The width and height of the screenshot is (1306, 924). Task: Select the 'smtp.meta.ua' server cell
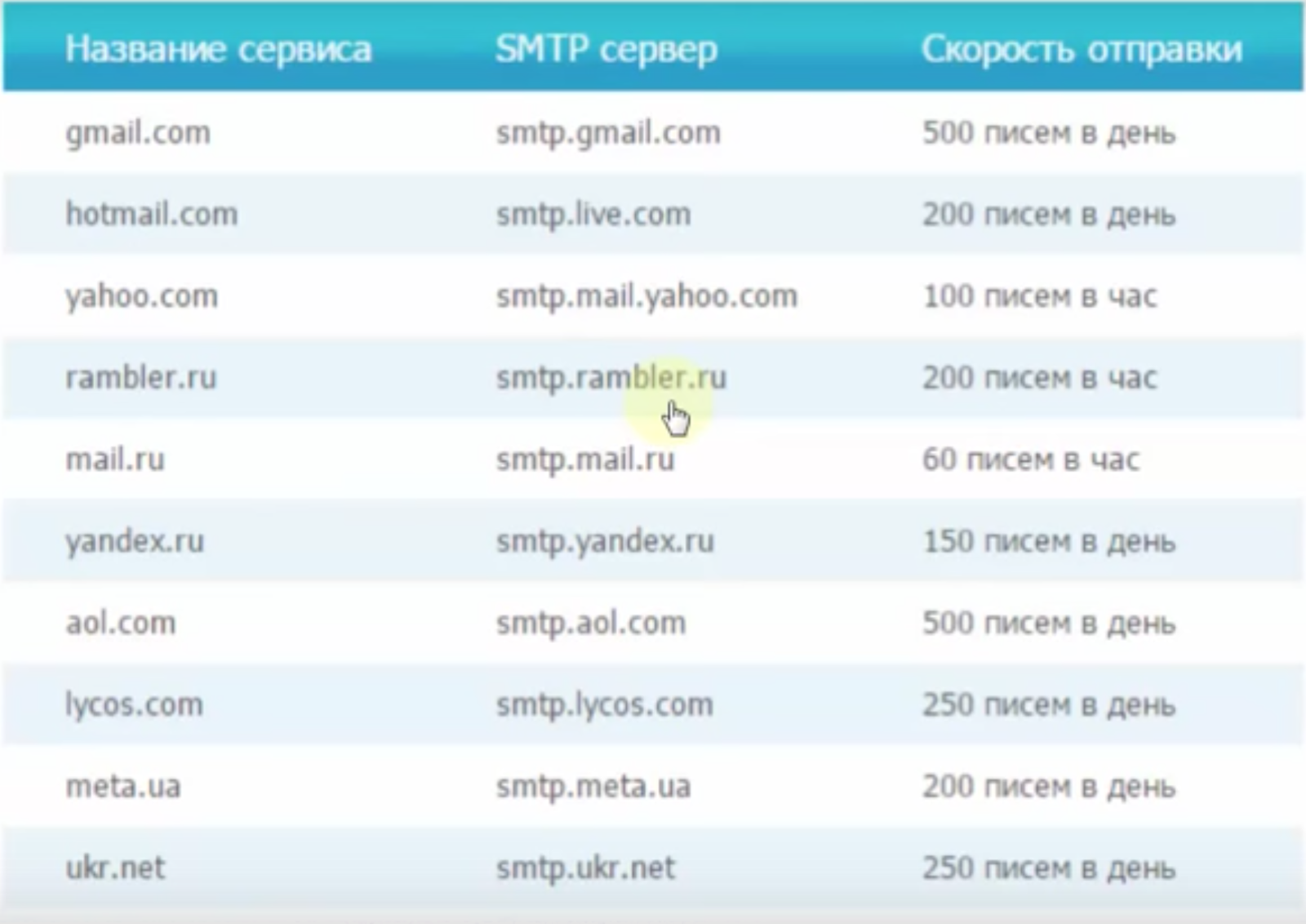593,786
